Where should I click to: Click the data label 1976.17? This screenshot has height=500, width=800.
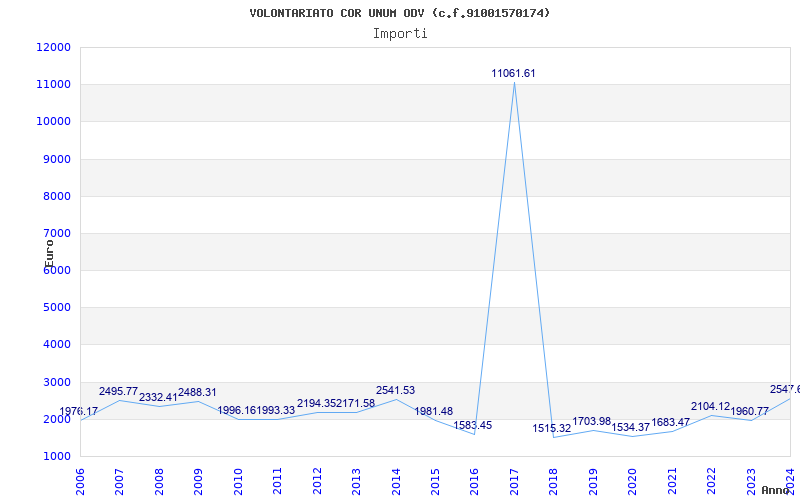click(x=79, y=411)
